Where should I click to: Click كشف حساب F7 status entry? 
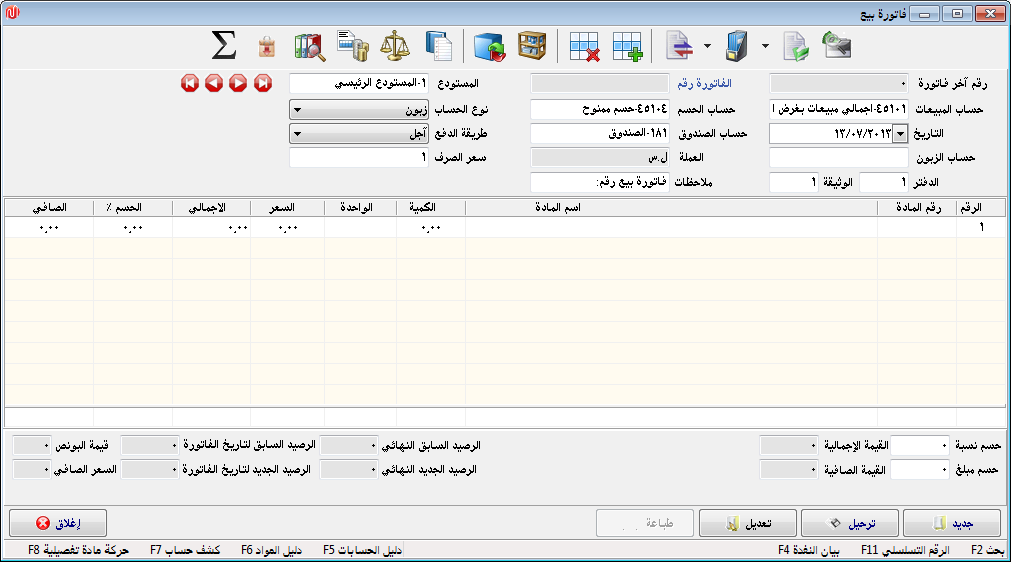(185, 550)
